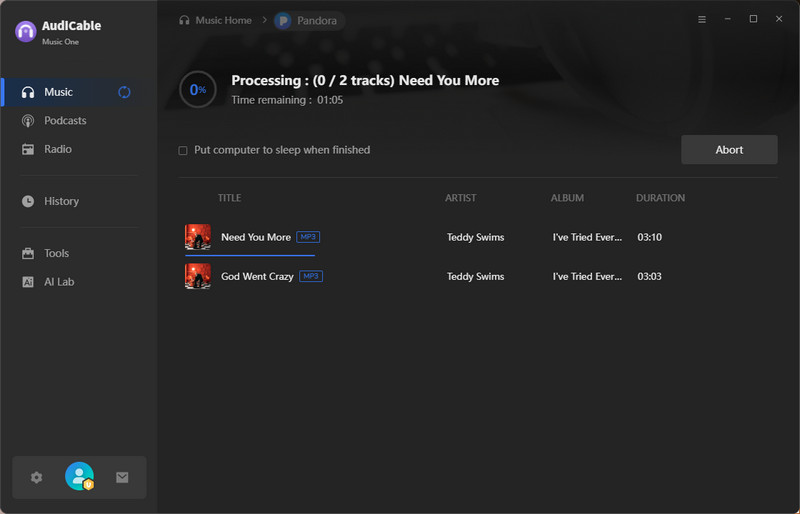Click the user account avatar

[x=80, y=476]
